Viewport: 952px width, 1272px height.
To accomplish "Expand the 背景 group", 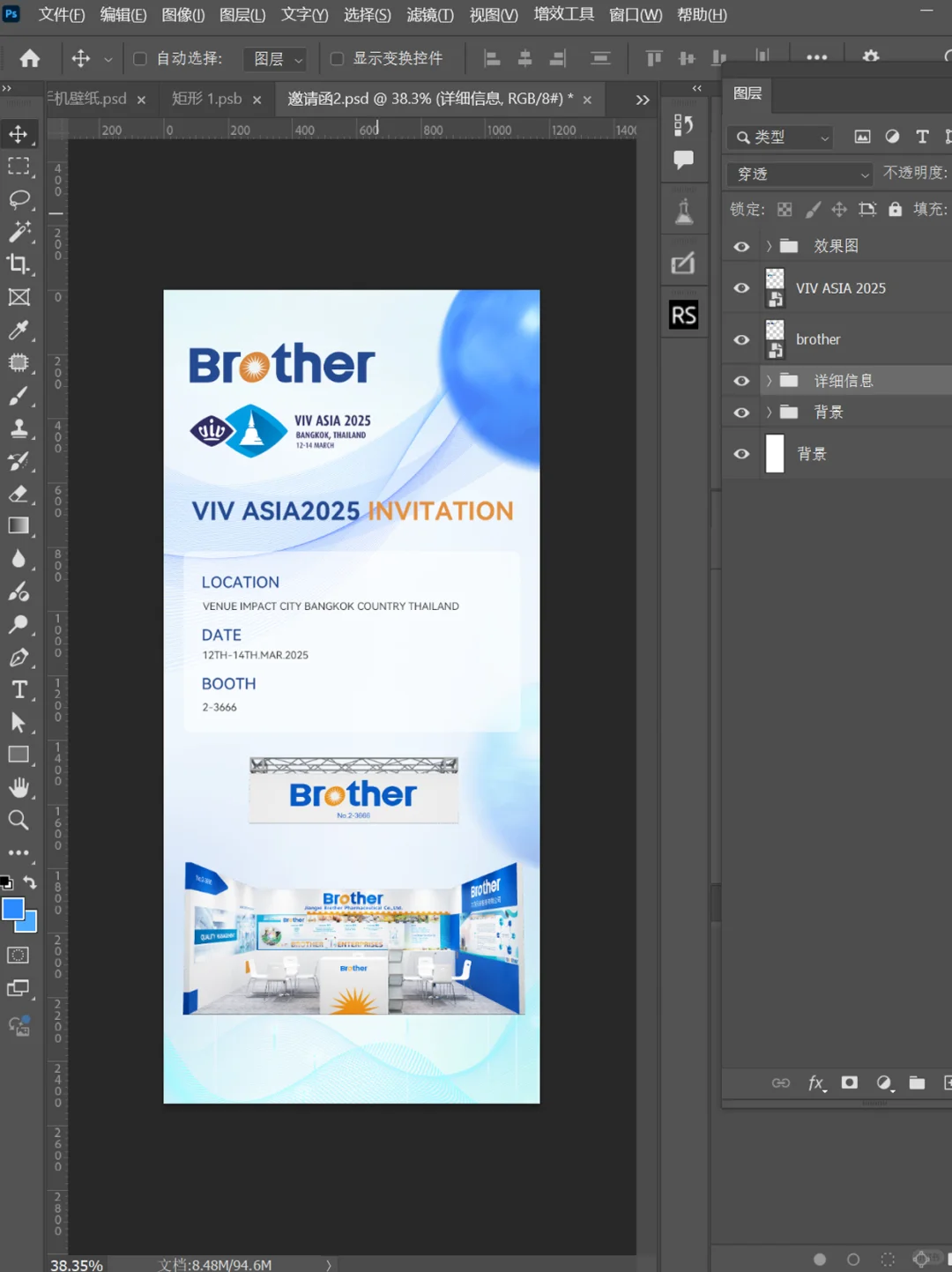I will (769, 412).
